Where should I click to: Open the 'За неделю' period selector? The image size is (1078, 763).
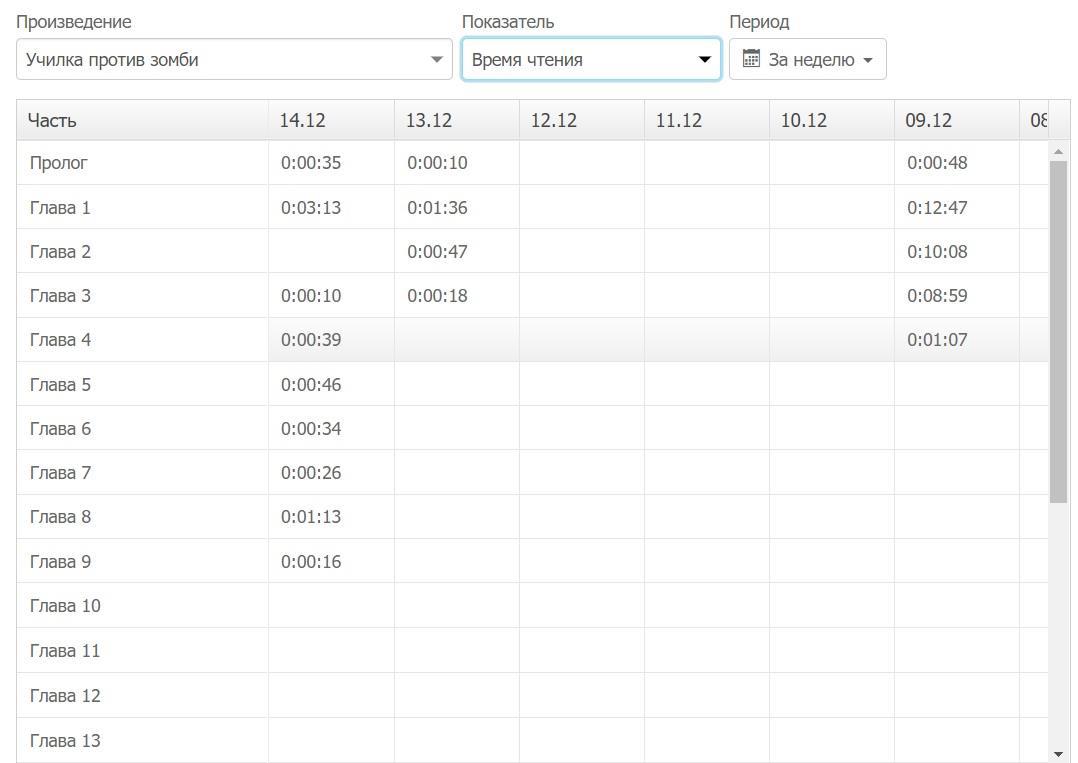click(x=808, y=60)
